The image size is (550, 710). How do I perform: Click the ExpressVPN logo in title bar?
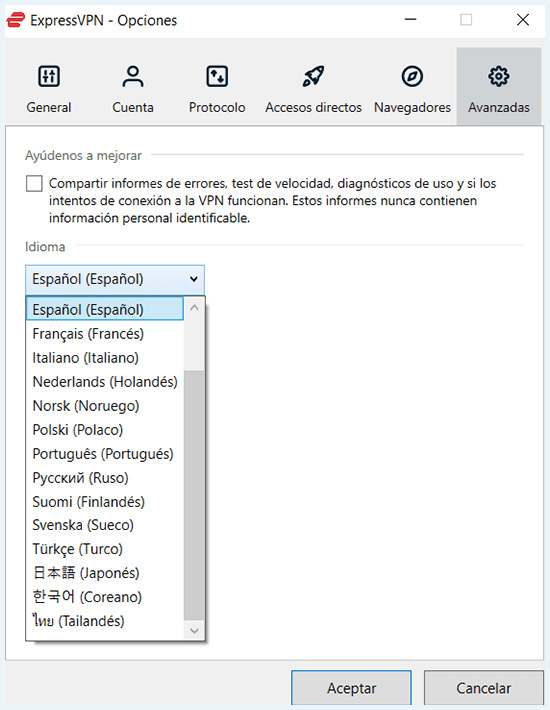pos(15,20)
